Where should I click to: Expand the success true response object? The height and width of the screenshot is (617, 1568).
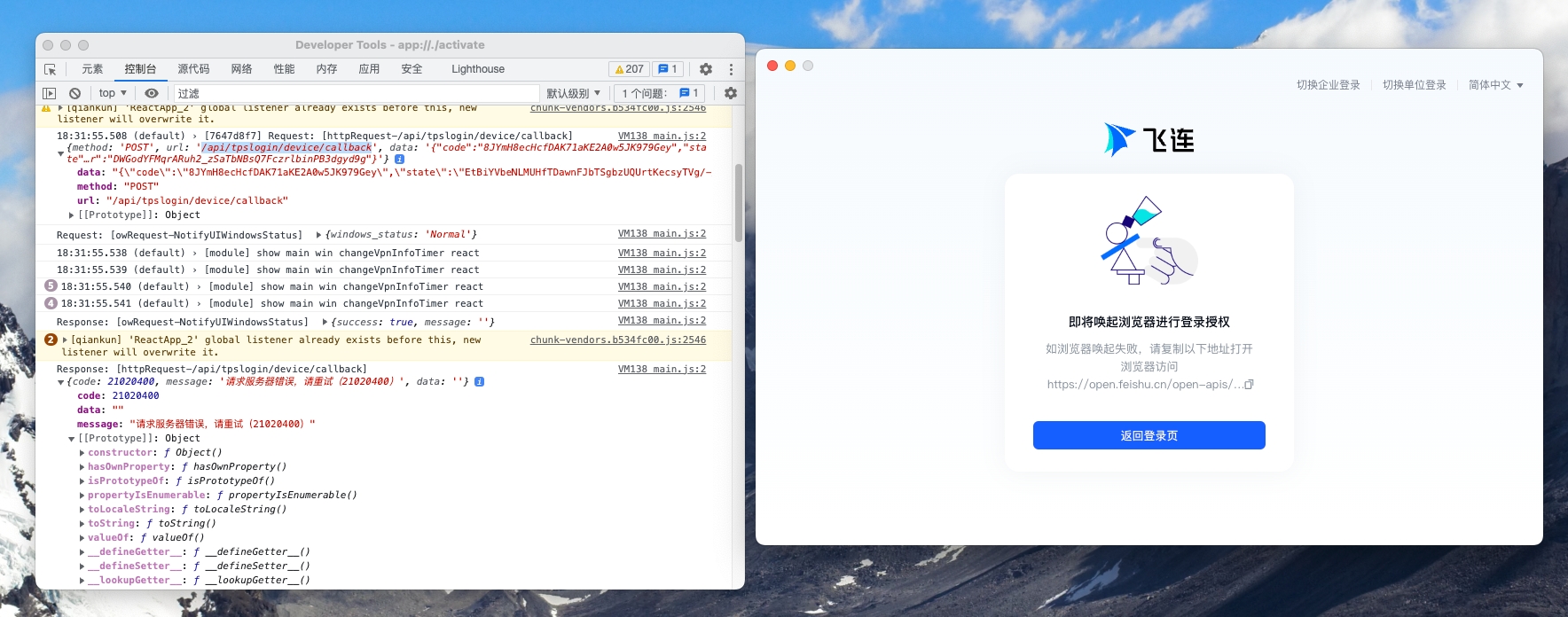(x=325, y=323)
